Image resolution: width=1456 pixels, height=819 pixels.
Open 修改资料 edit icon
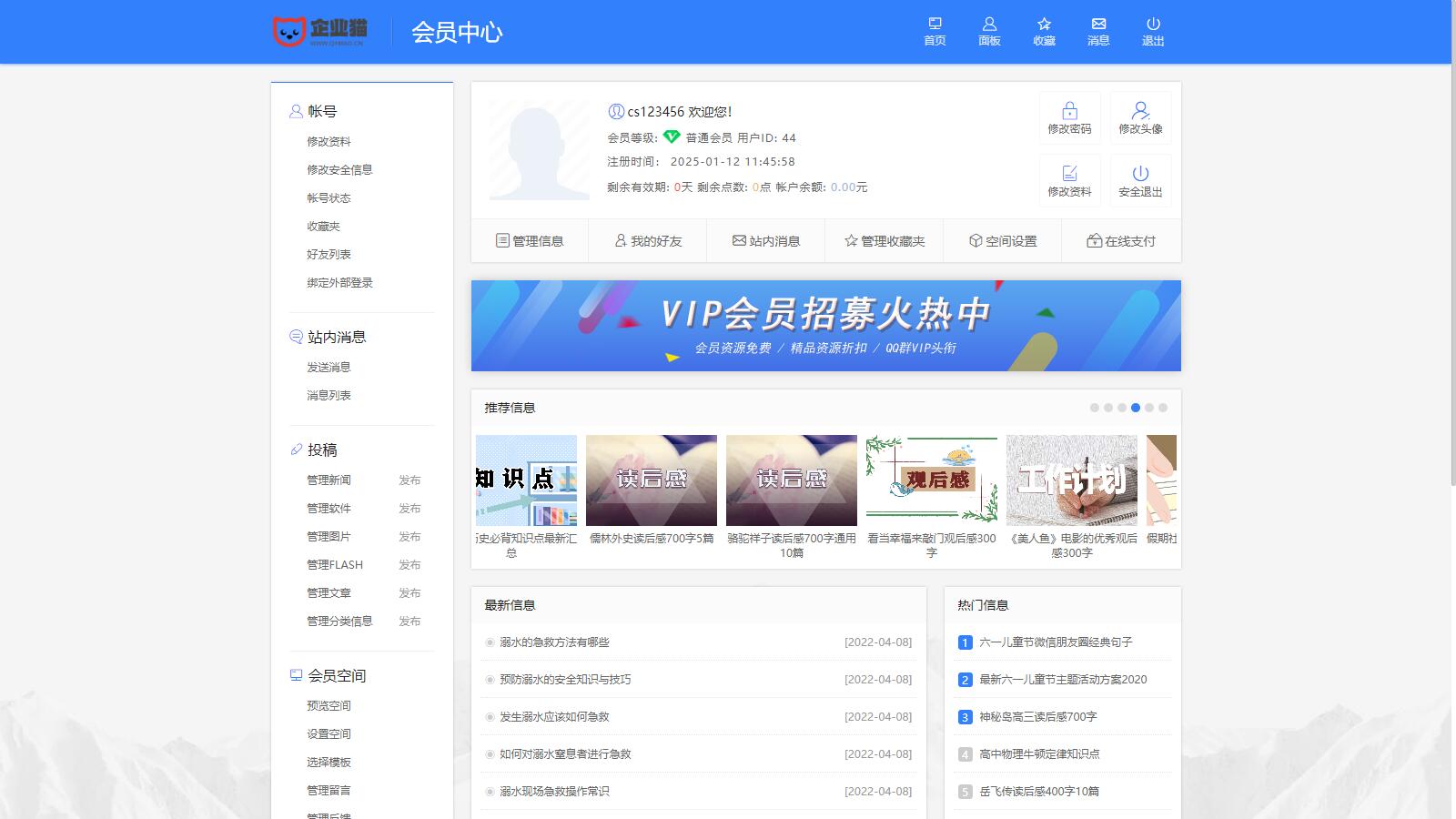click(1069, 179)
